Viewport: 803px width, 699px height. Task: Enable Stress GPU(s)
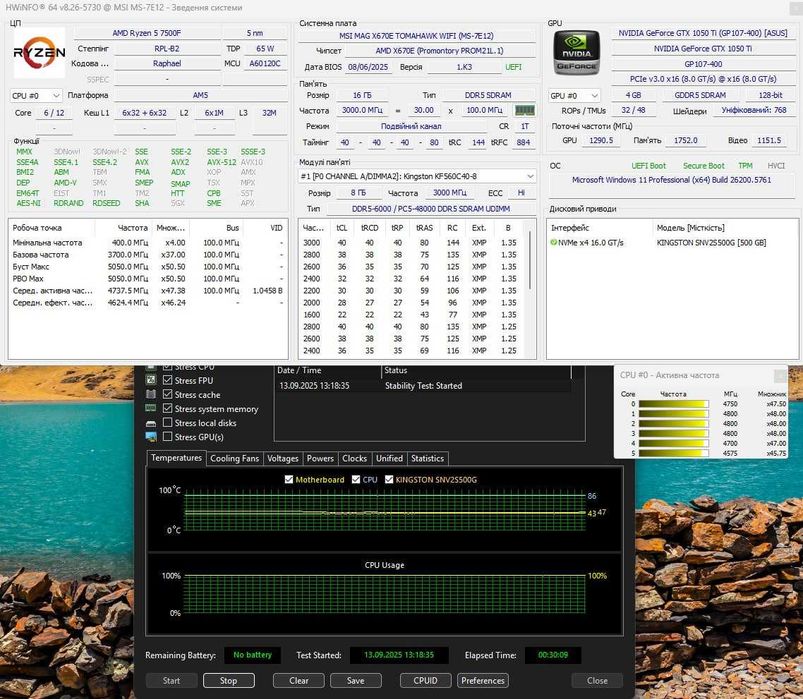coord(167,436)
